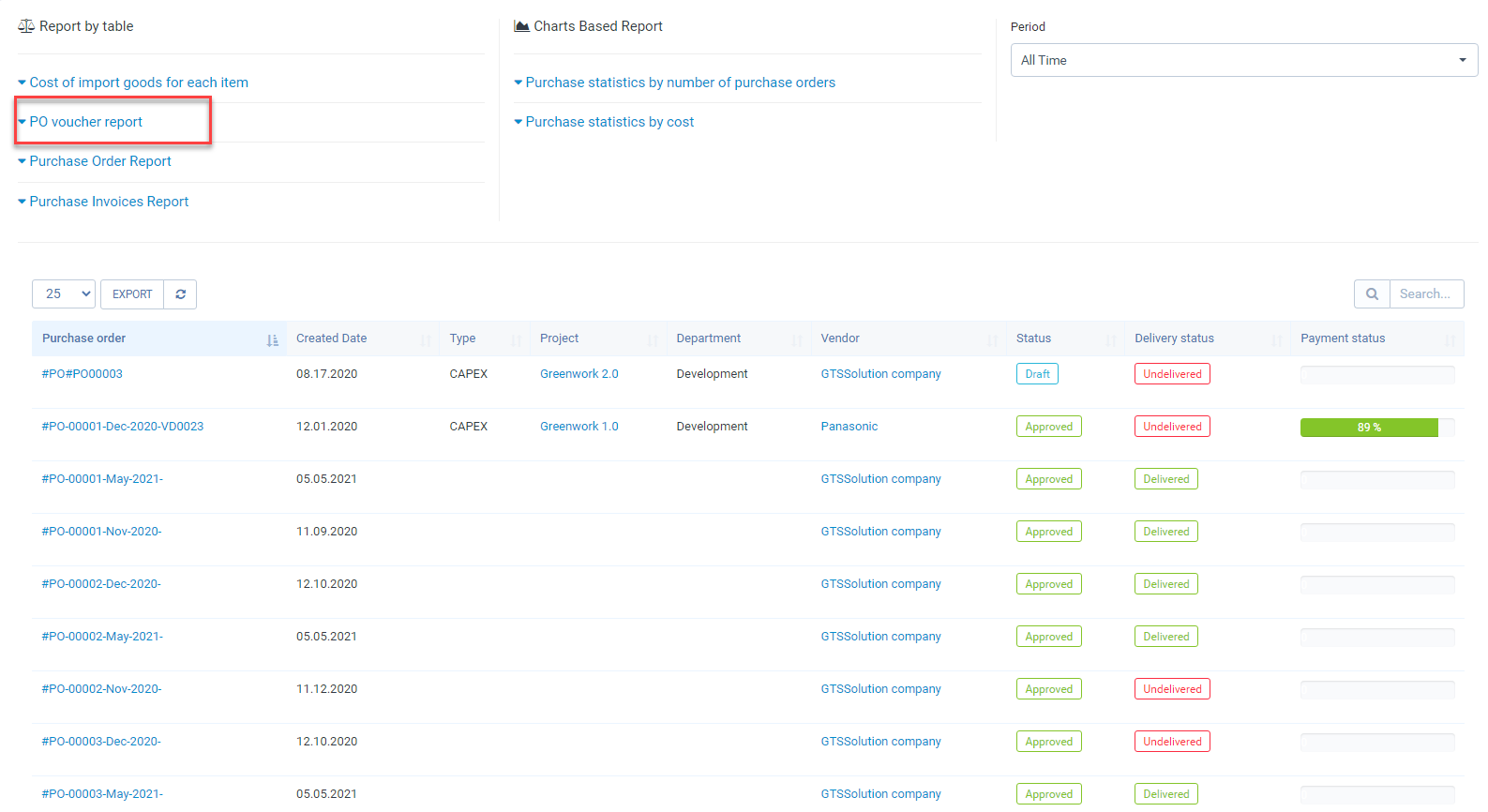Expand Purchase statistics by cost chart report
Viewport: 1488px width, 812px height.
pyautogui.click(x=609, y=122)
